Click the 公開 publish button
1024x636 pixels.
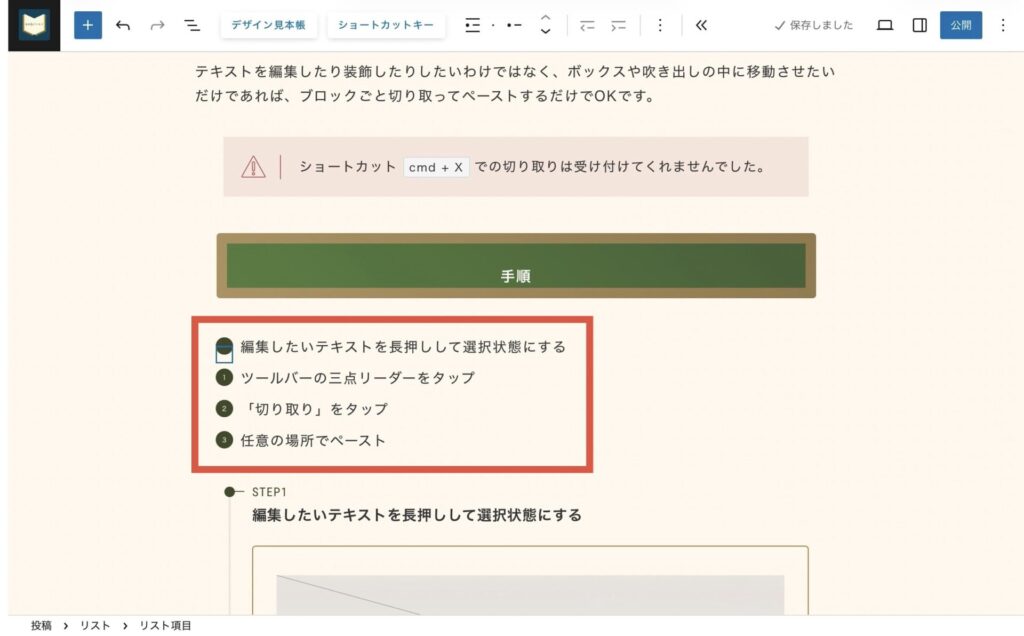pyautogui.click(x=960, y=25)
